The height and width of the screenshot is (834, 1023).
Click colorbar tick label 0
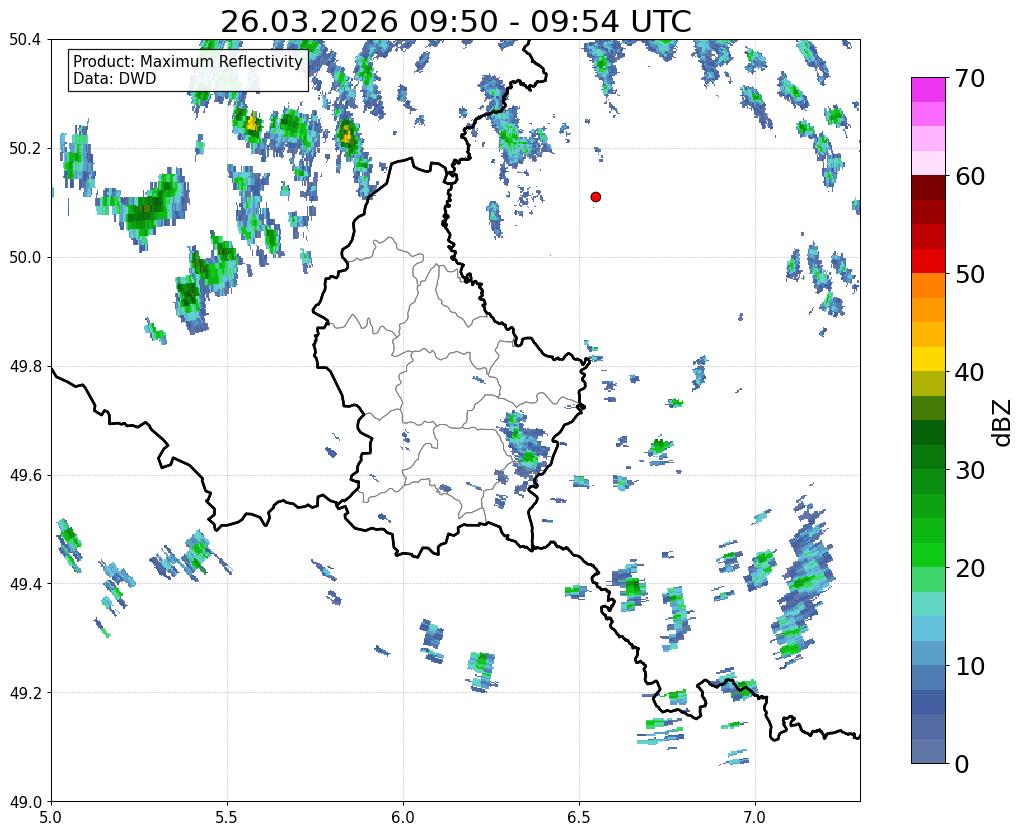click(962, 764)
